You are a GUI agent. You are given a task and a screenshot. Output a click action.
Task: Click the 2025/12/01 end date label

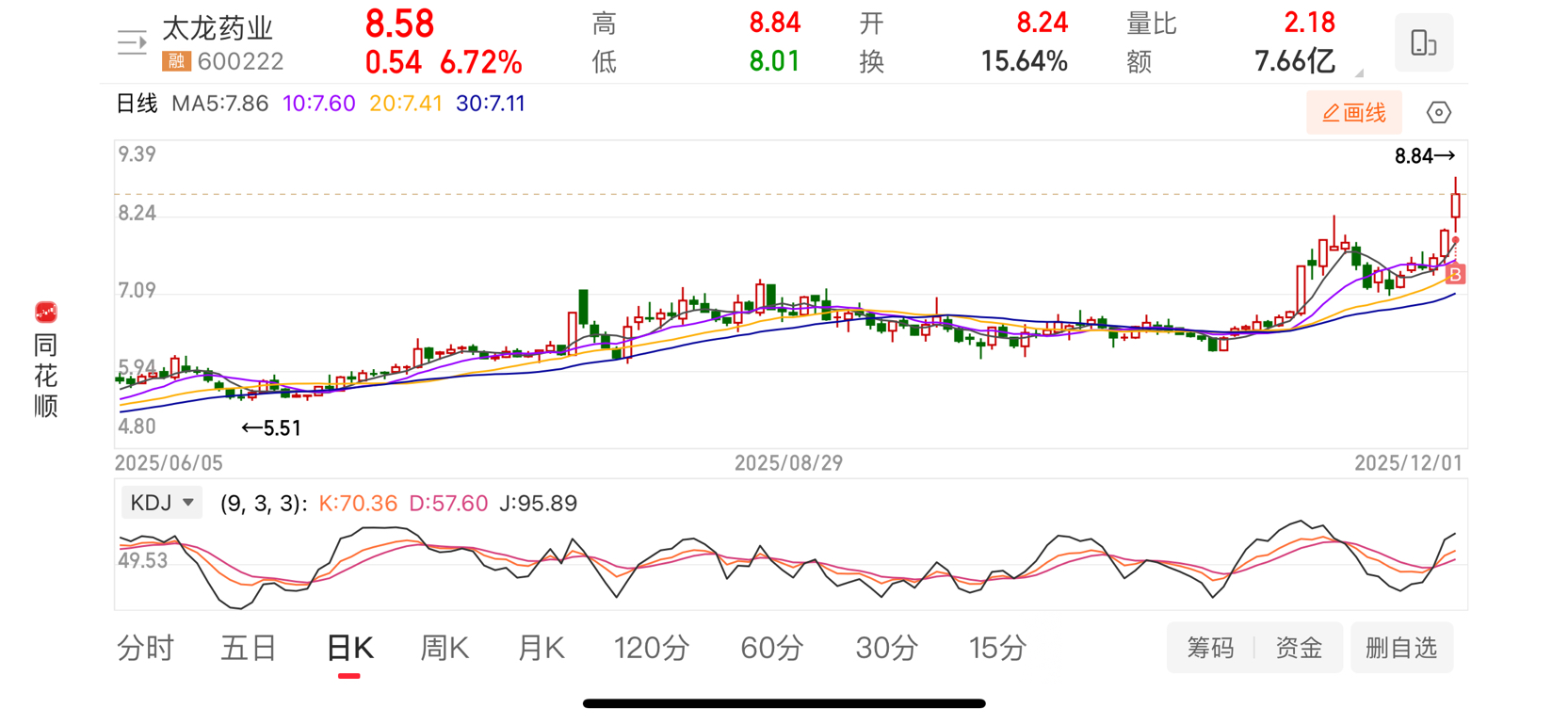1408,463
